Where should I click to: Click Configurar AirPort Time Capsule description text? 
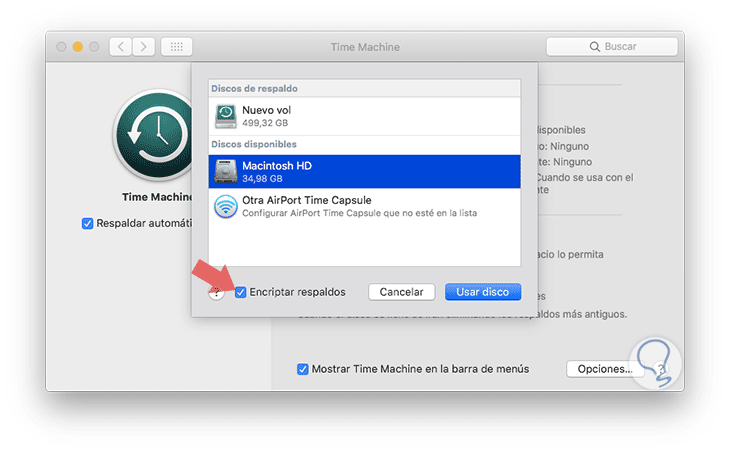click(x=359, y=213)
